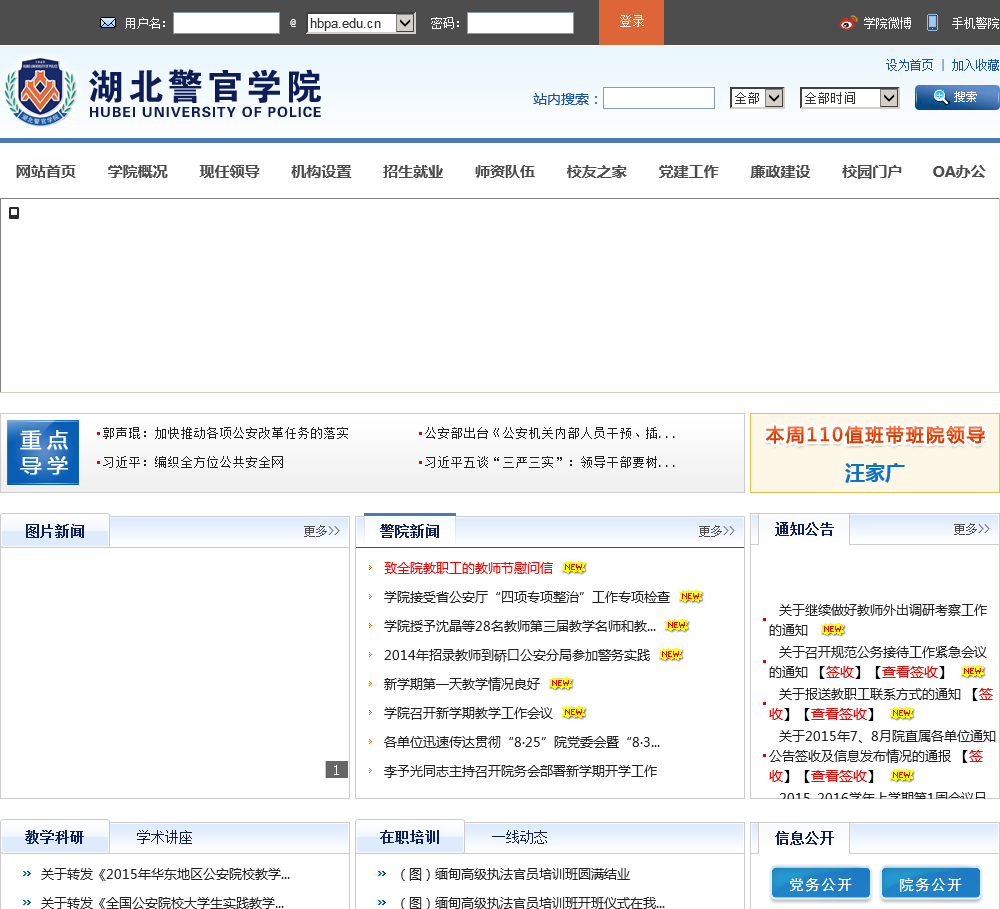Click 【查看签收】 for 报送教职工联系方式 notice
This screenshot has height=909, width=1000.
click(839, 714)
